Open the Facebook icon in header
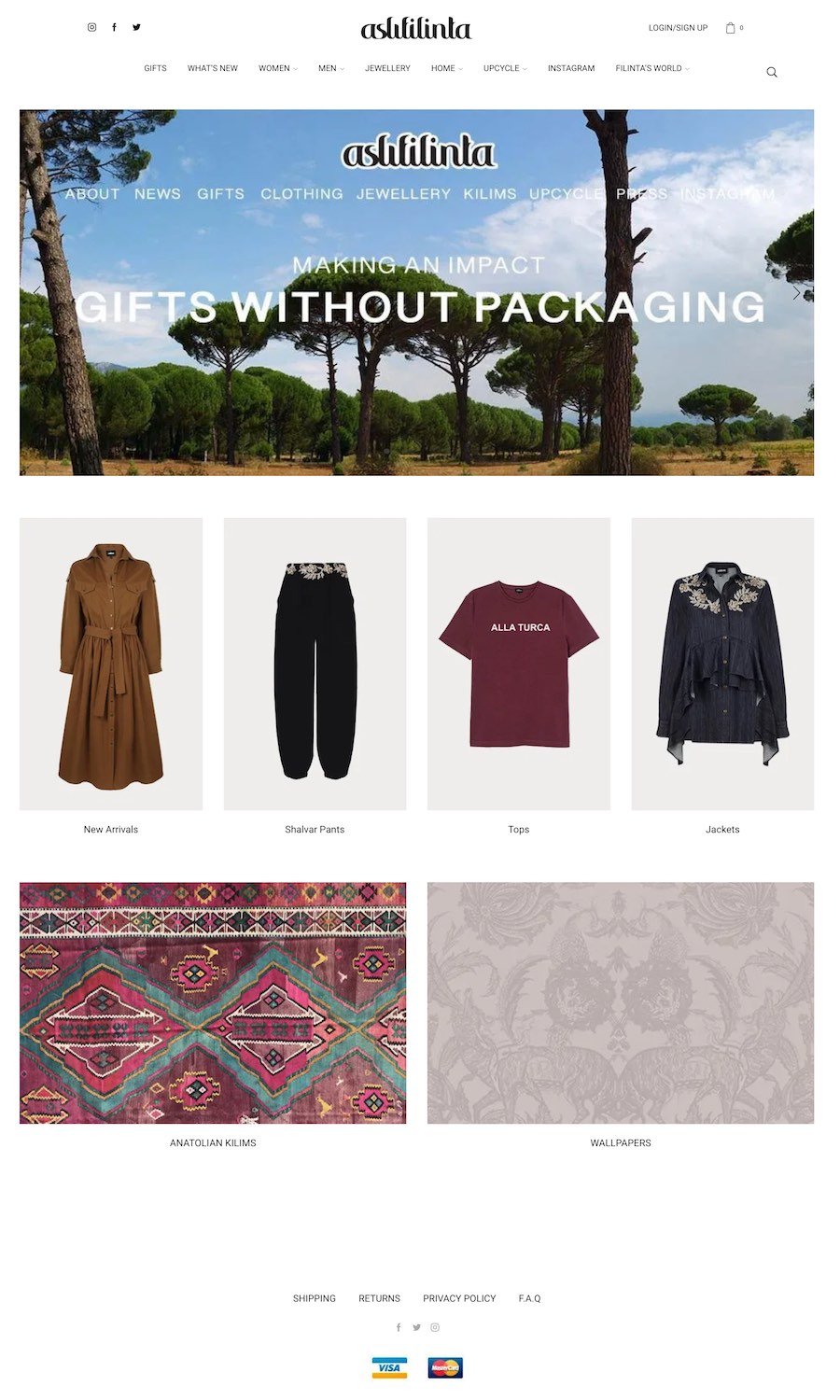Screen dimensions: 840x1400 tap(114, 27)
